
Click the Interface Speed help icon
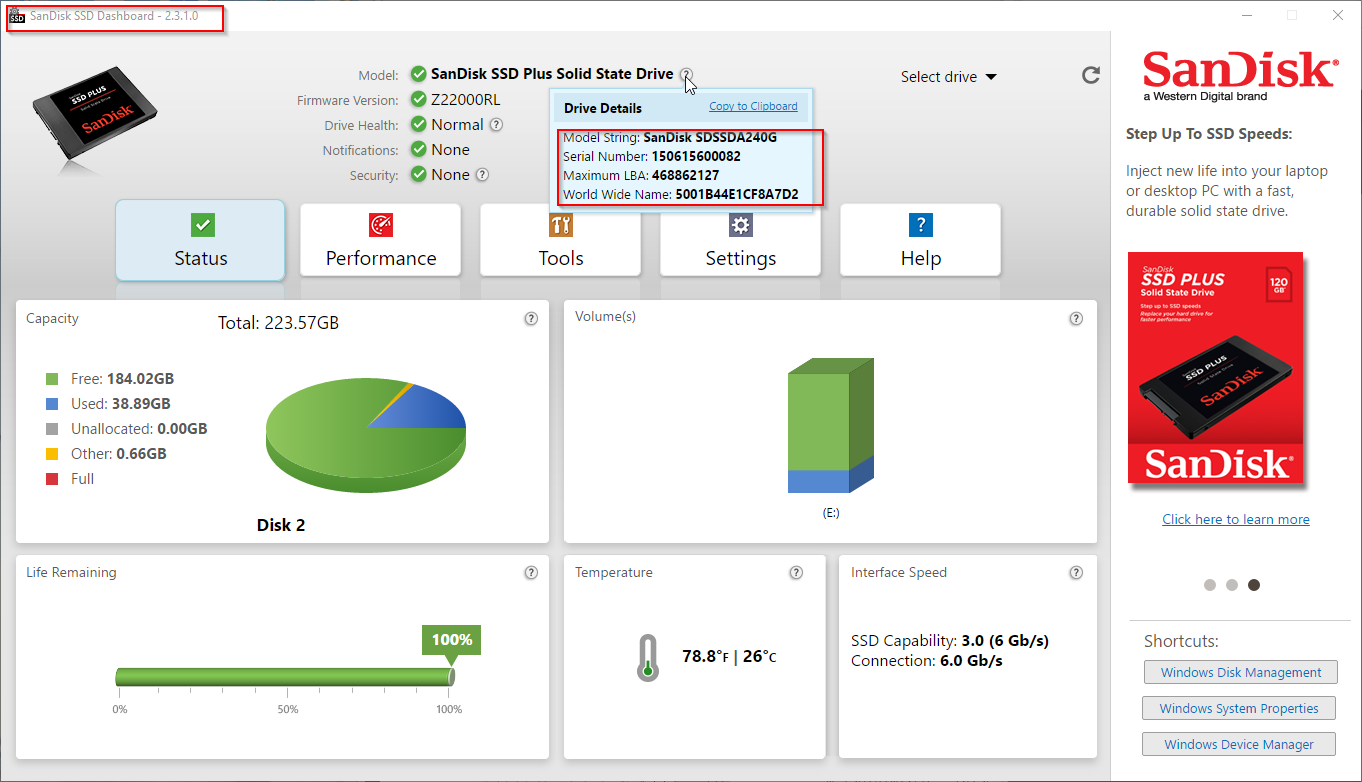(x=1076, y=573)
